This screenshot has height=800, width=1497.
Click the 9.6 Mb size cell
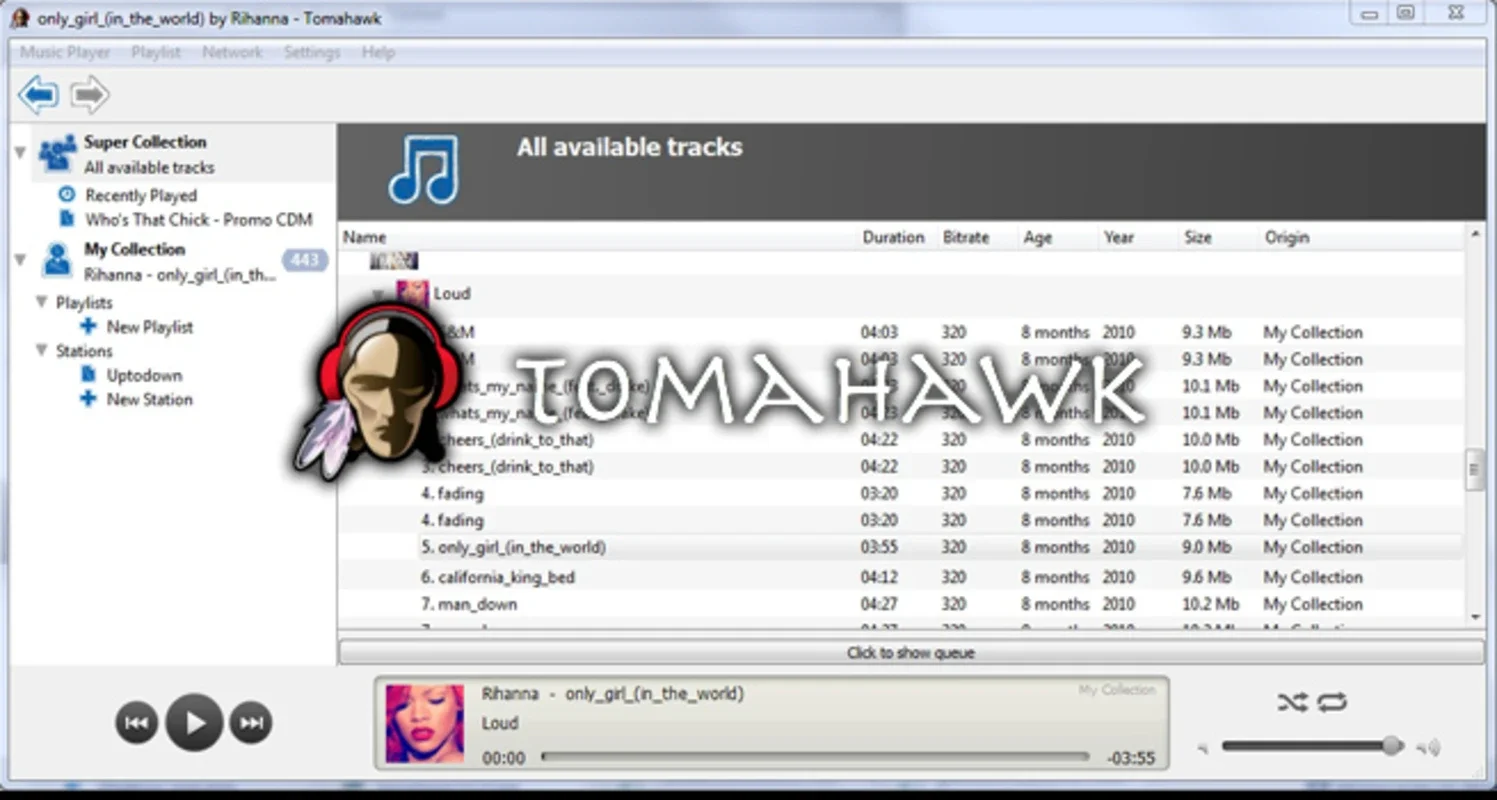point(1206,577)
